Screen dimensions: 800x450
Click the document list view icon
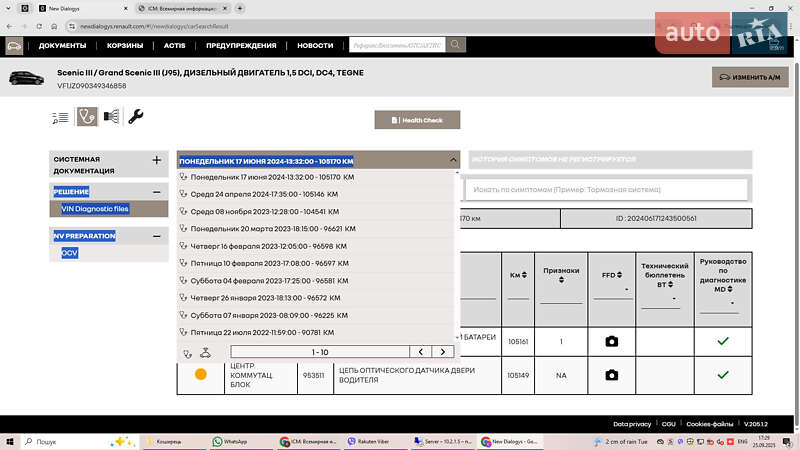[x=61, y=117]
